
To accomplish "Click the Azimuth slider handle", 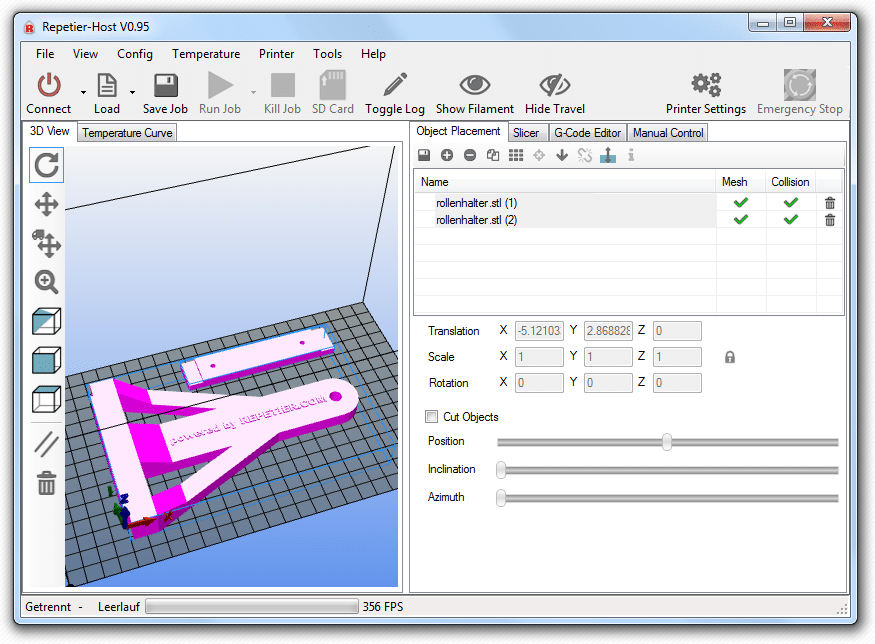I will tap(501, 497).
